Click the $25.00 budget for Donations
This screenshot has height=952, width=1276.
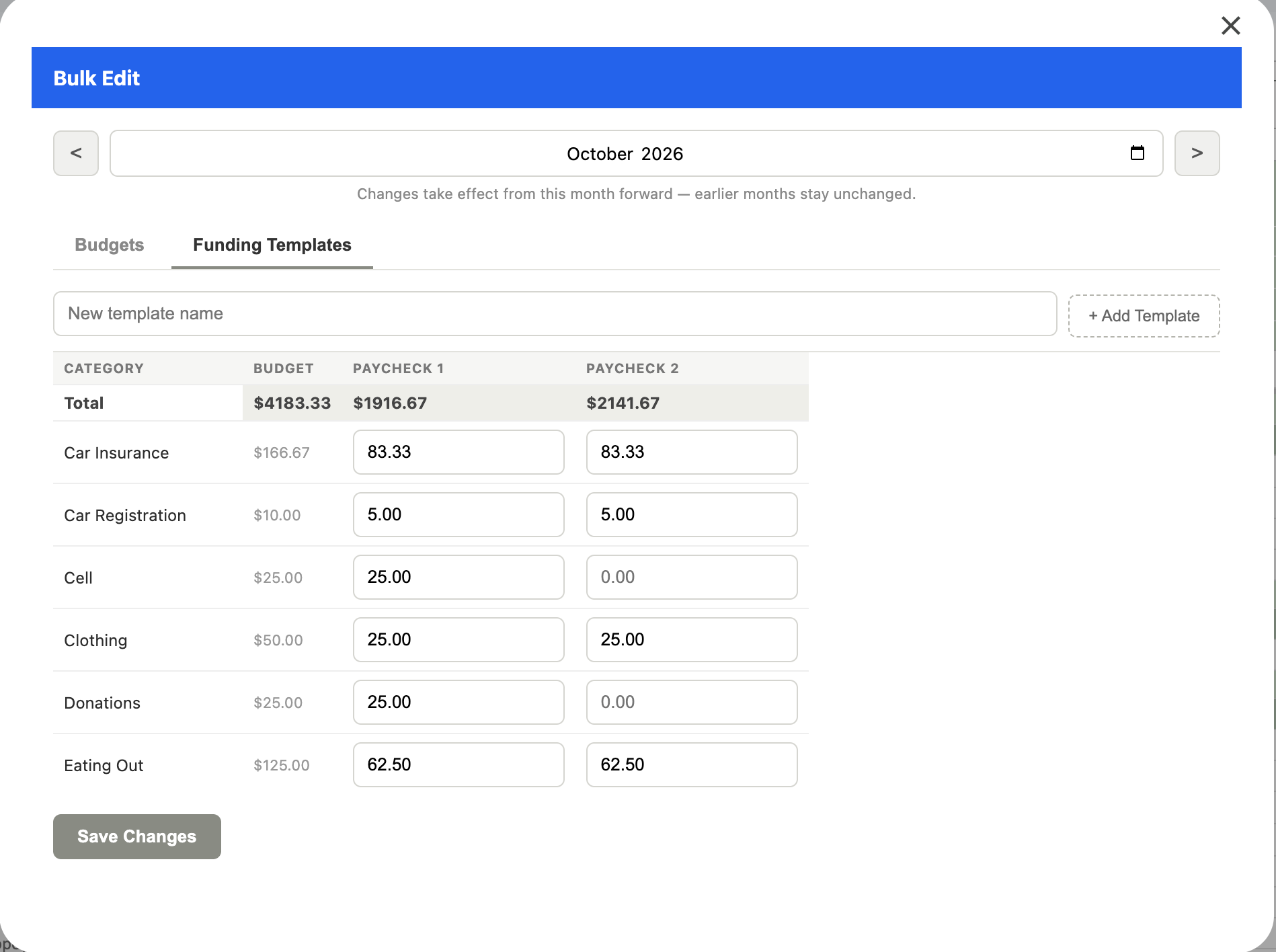(x=278, y=703)
